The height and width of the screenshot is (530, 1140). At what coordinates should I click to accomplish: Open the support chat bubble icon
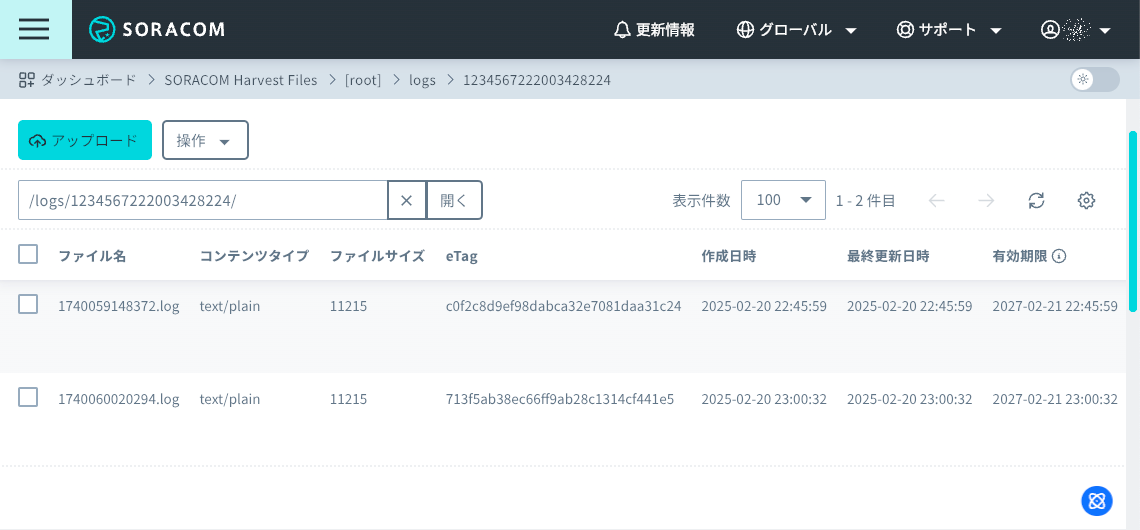(1096, 501)
